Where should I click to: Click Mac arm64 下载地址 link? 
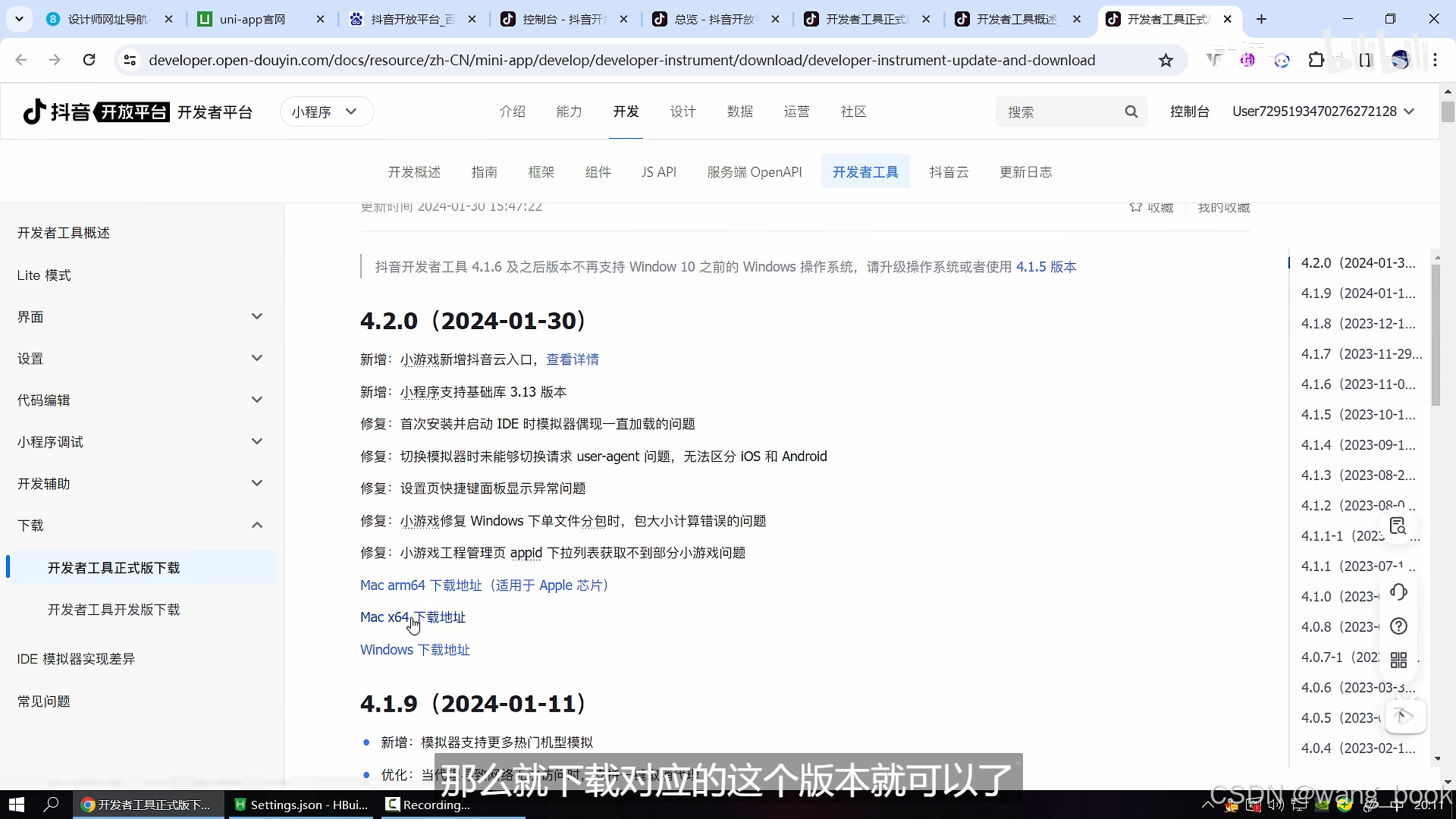485,585
